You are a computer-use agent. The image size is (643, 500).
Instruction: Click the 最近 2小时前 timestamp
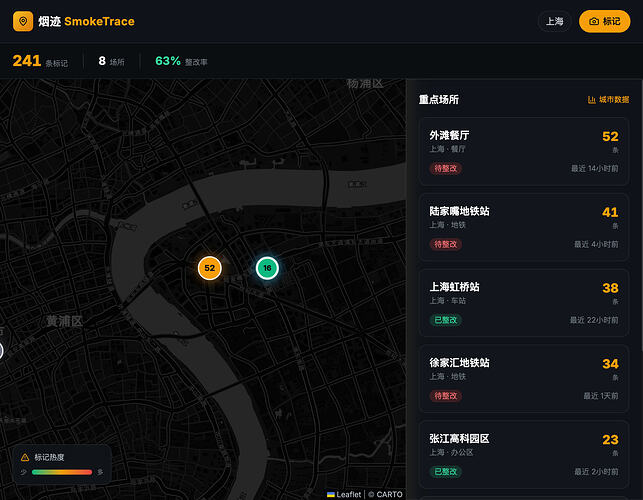[596, 472]
